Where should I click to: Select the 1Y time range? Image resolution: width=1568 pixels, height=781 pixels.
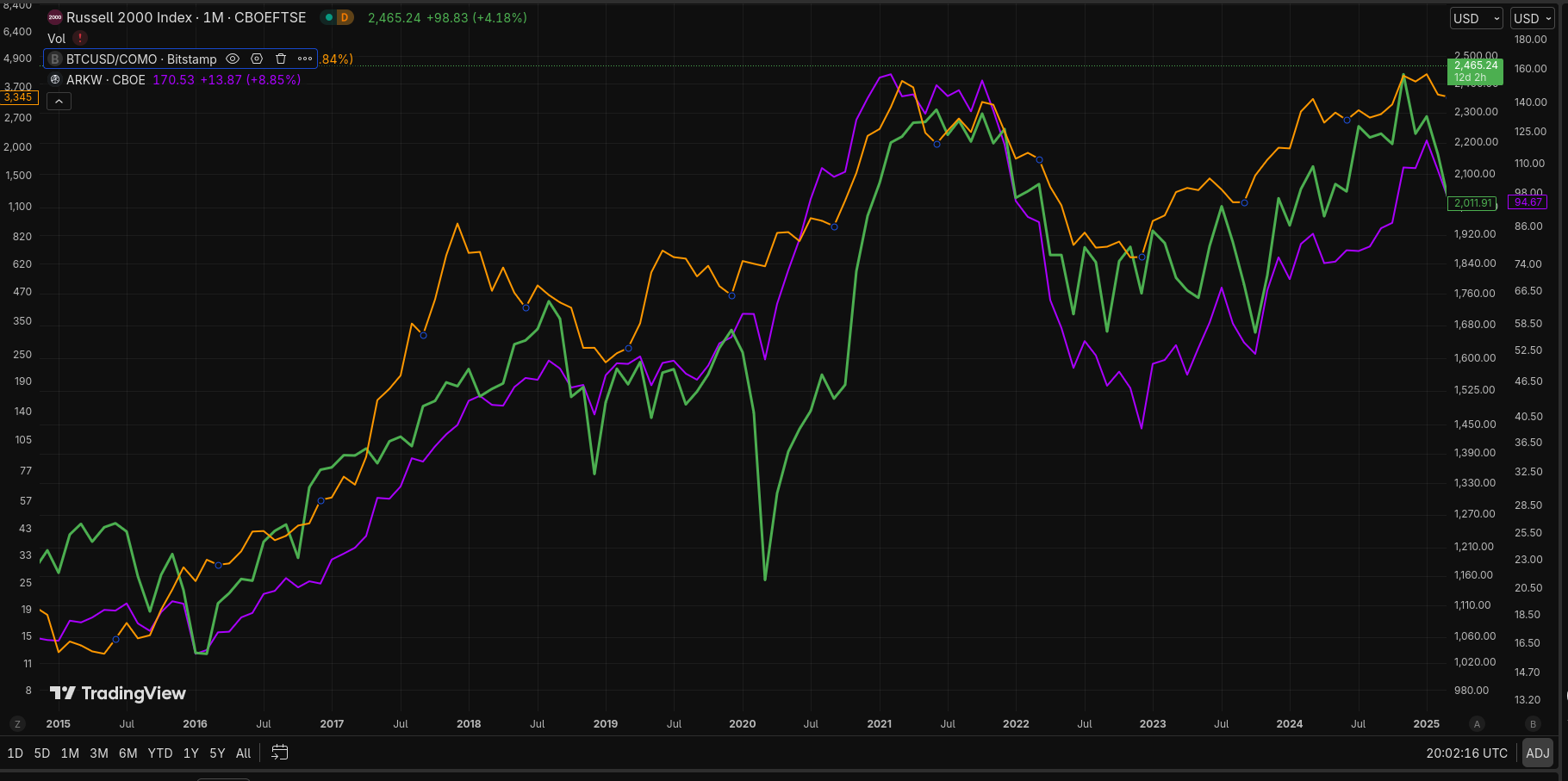[191, 753]
